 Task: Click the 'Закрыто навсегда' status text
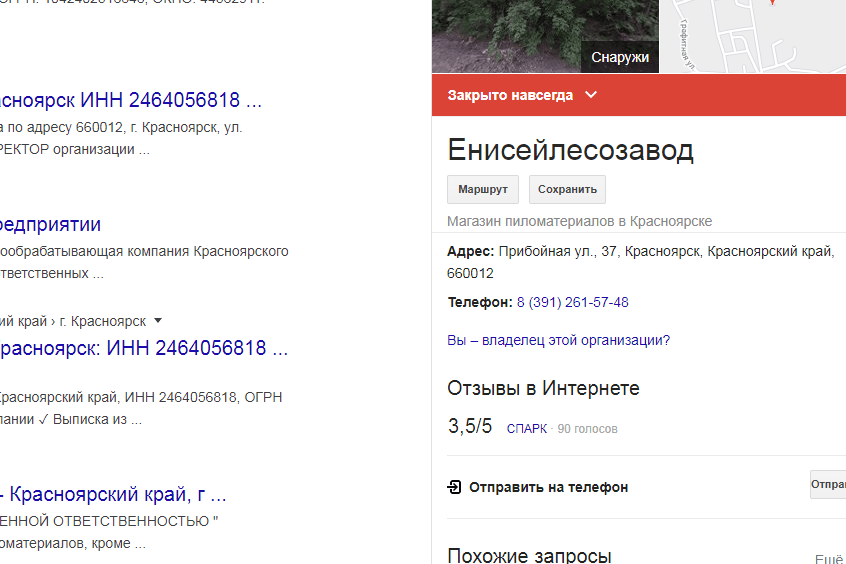[510, 96]
